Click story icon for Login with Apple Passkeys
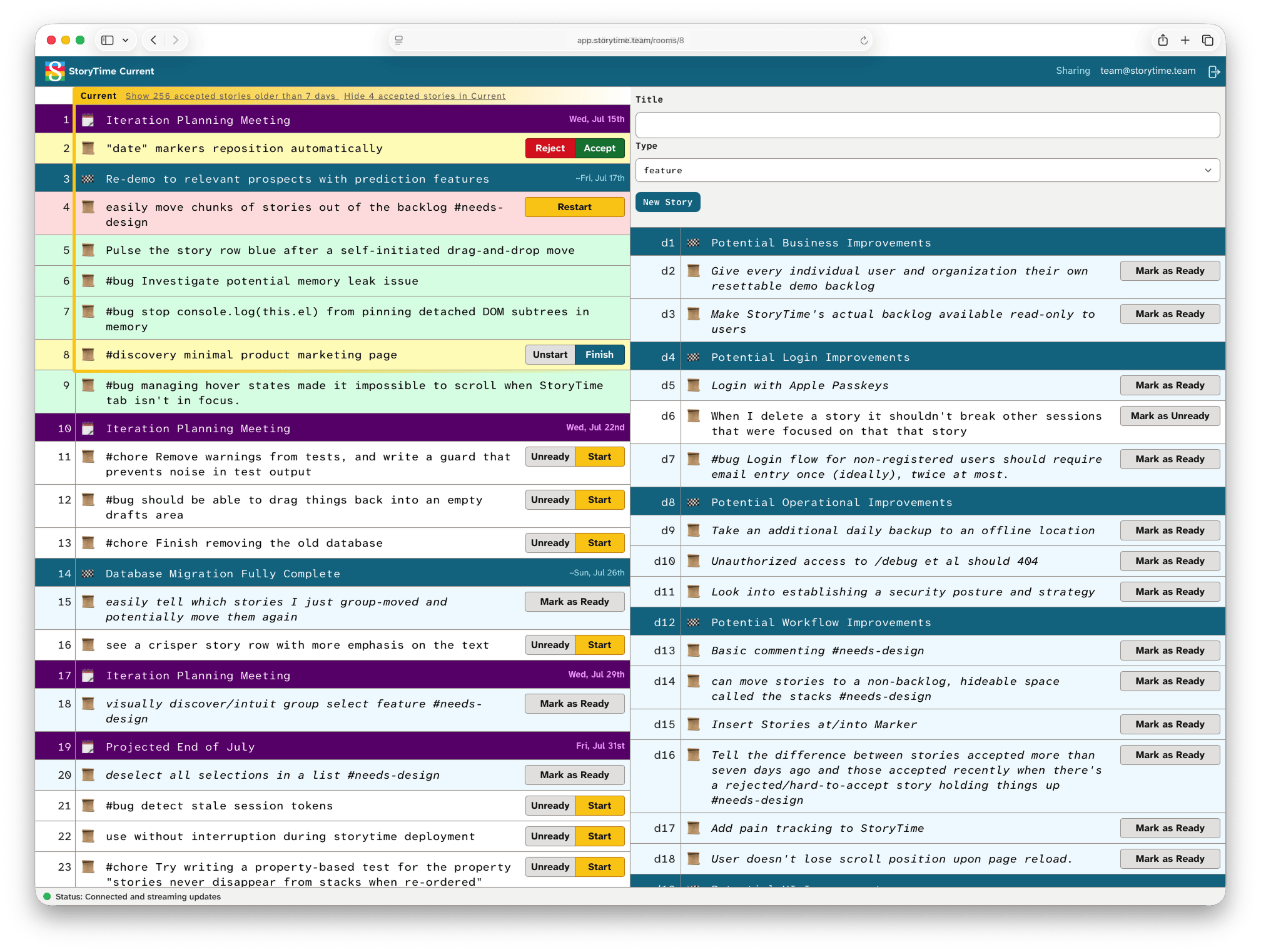 (694, 385)
